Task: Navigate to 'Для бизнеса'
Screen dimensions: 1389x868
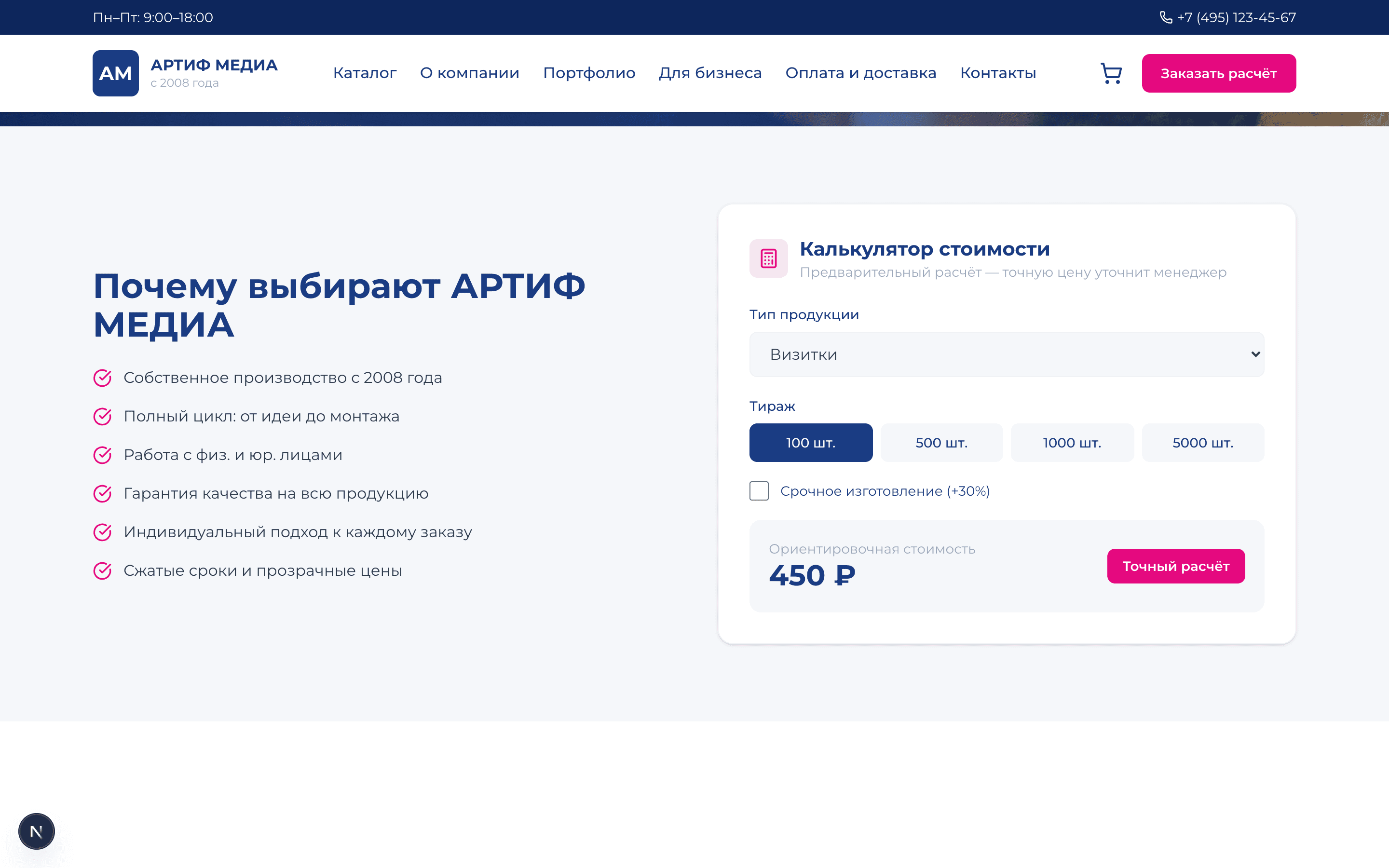Action: 710,73
